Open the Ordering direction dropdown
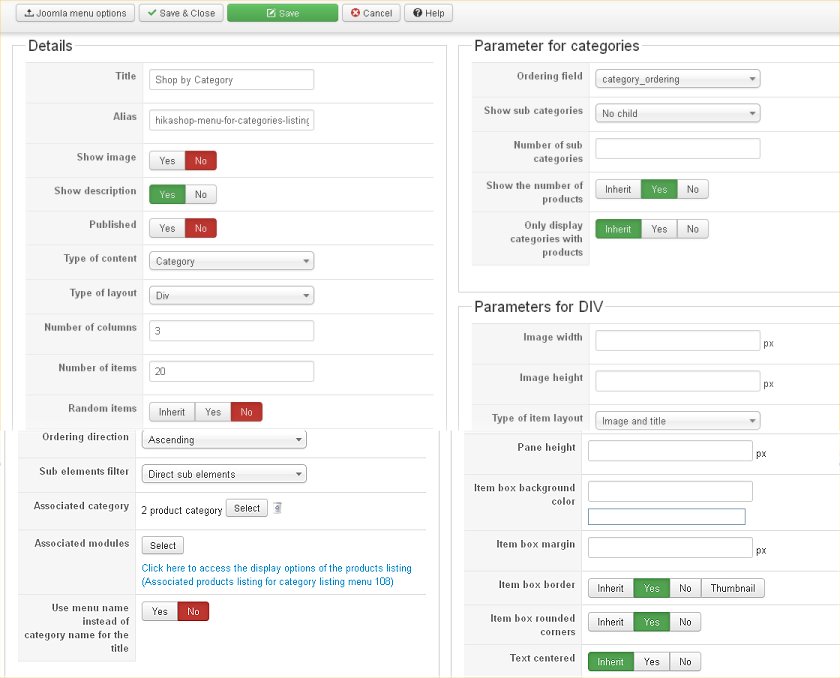The height and width of the screenshot is (678, 840). [224, 440]
